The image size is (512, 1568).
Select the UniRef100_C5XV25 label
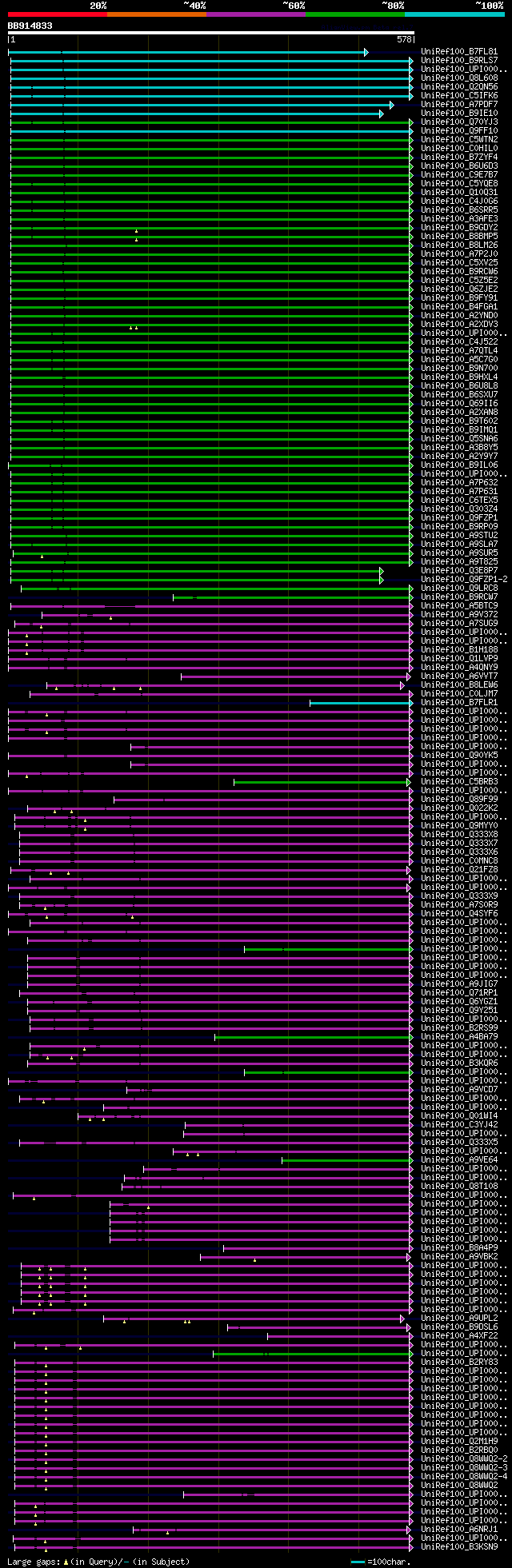[459, 263]
